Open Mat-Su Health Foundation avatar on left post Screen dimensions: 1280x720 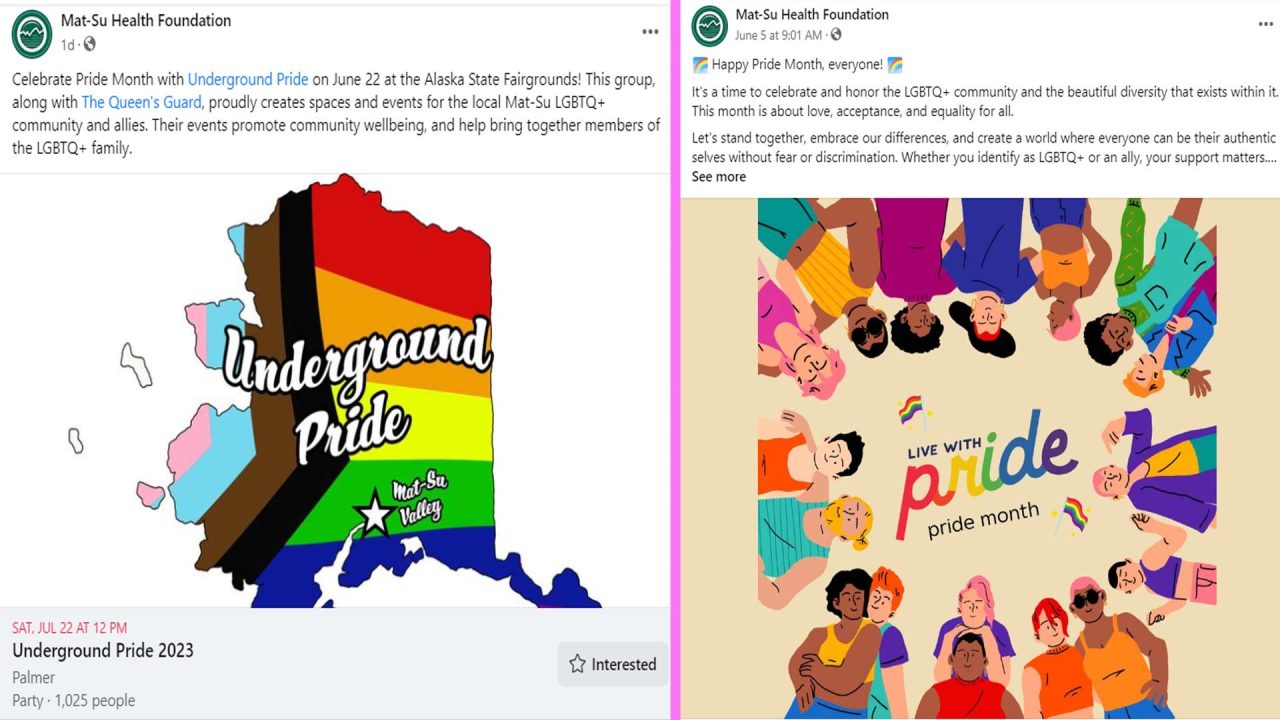32,34
